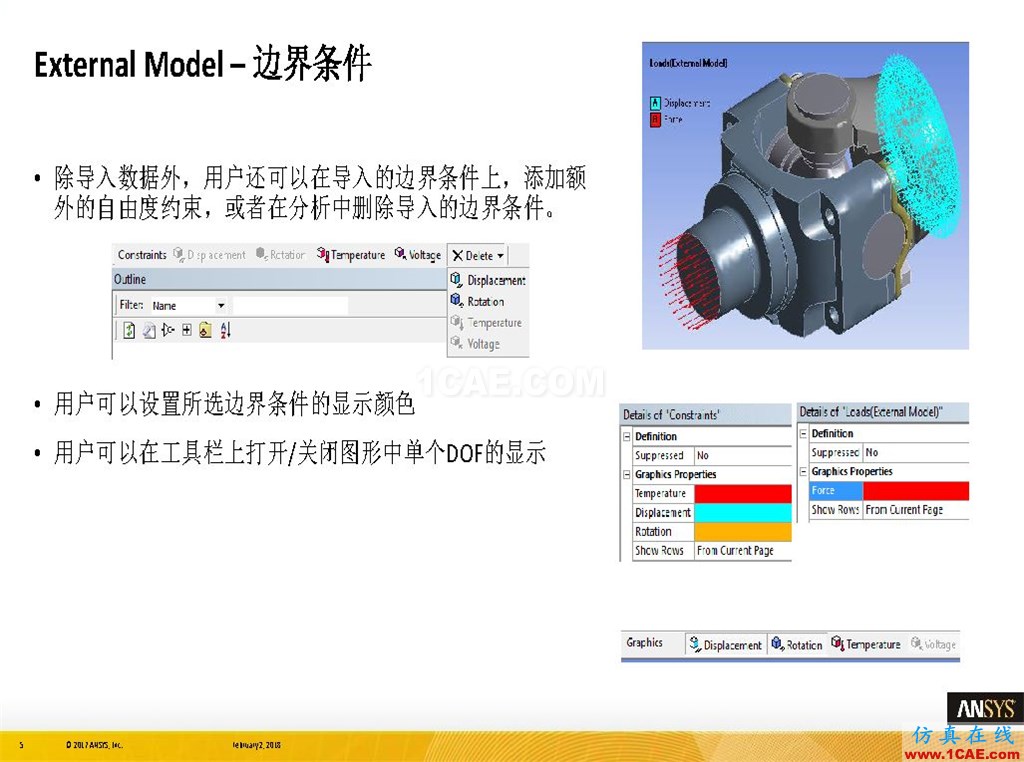Click the Details of 'Constraints' panel title

(x=671, y=415)
